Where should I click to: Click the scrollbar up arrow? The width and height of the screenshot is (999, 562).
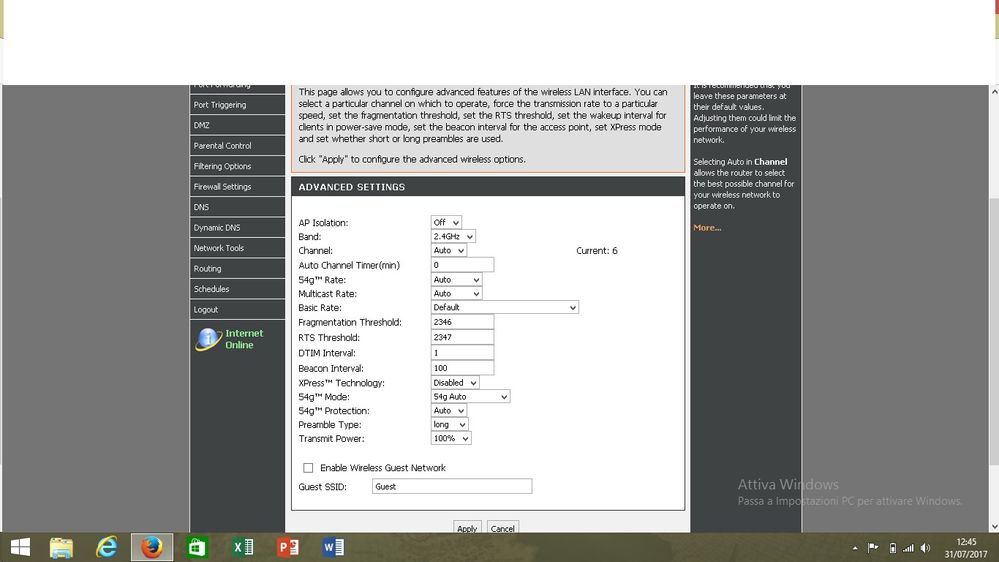coord(994,91)
